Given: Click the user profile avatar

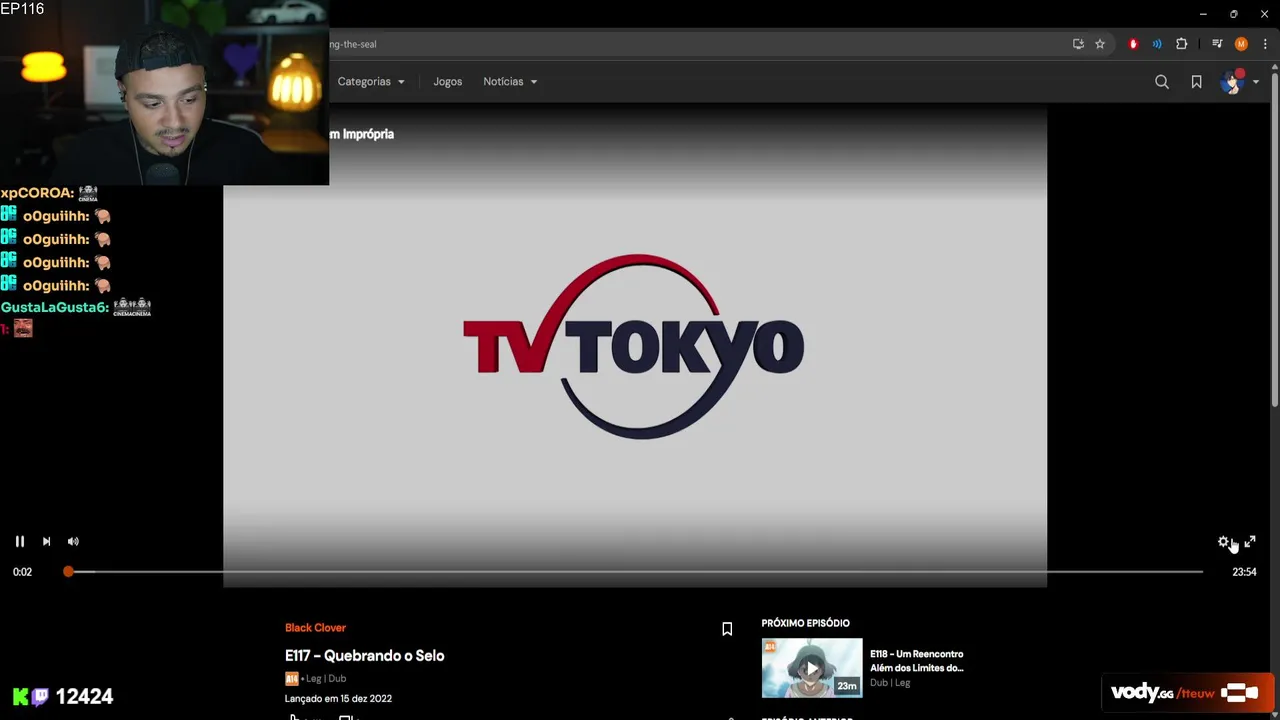Looking at the screenshot, I should pos(1231,82).
